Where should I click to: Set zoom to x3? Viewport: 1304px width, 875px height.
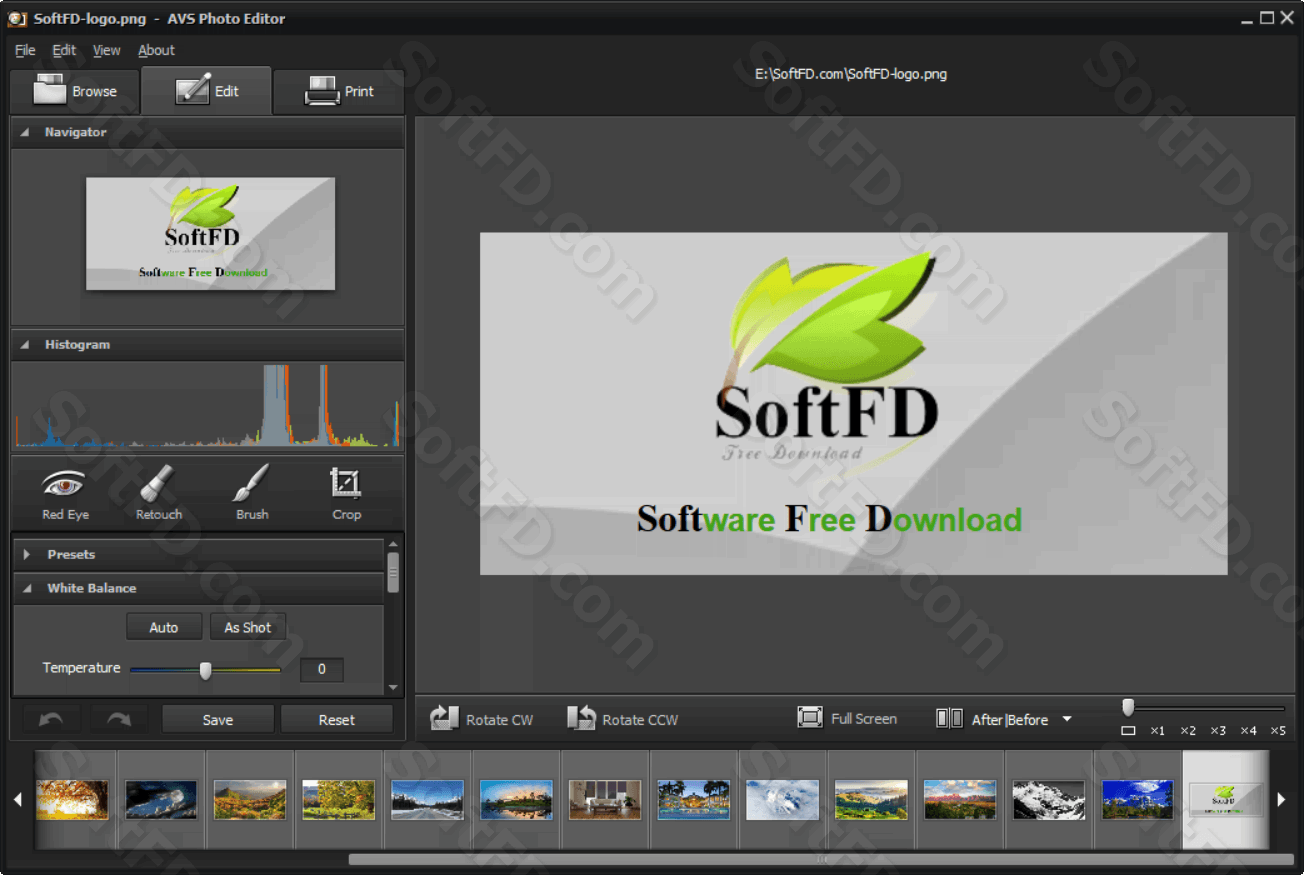pos(1218,731)
